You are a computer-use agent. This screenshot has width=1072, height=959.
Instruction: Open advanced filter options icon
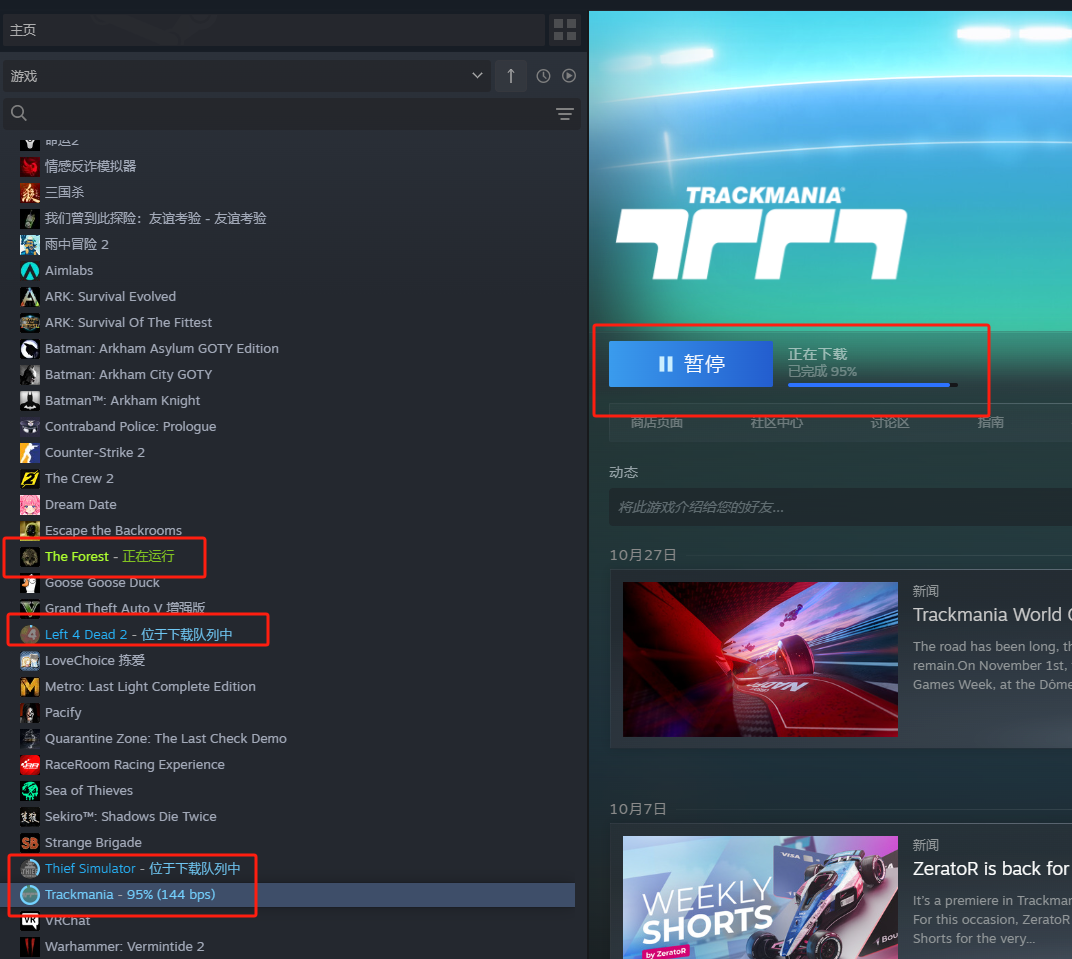coord(565,113)
